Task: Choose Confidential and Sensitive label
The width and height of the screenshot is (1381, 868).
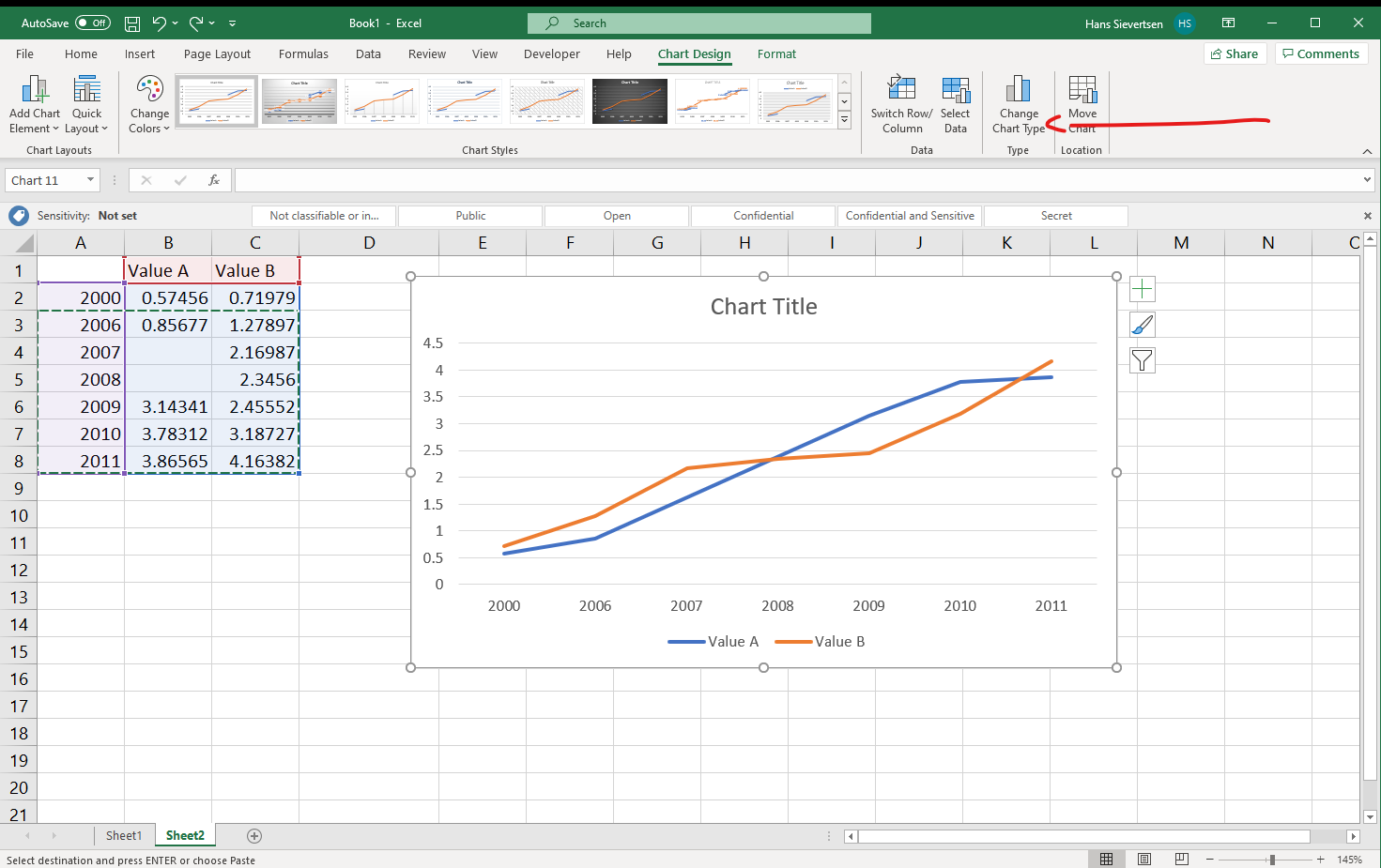Action: [x=910, y=216]
